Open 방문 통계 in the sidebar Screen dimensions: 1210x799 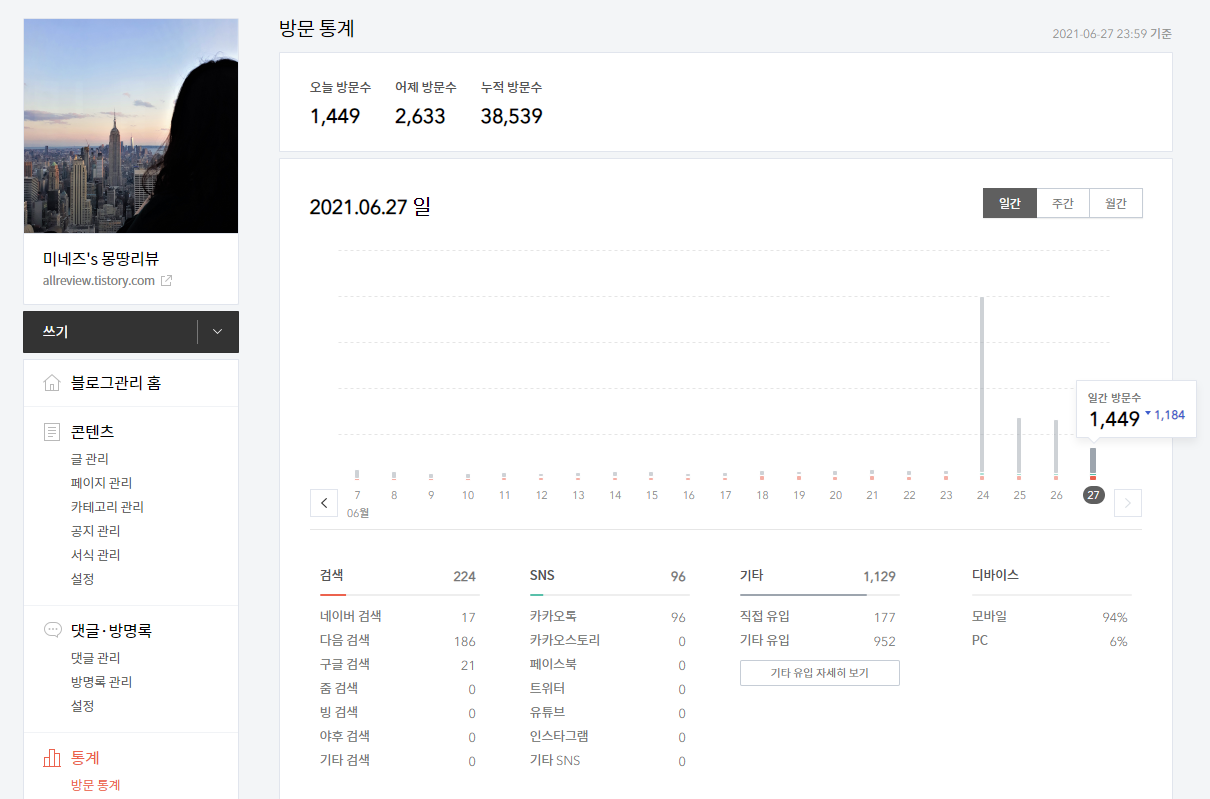95,785
